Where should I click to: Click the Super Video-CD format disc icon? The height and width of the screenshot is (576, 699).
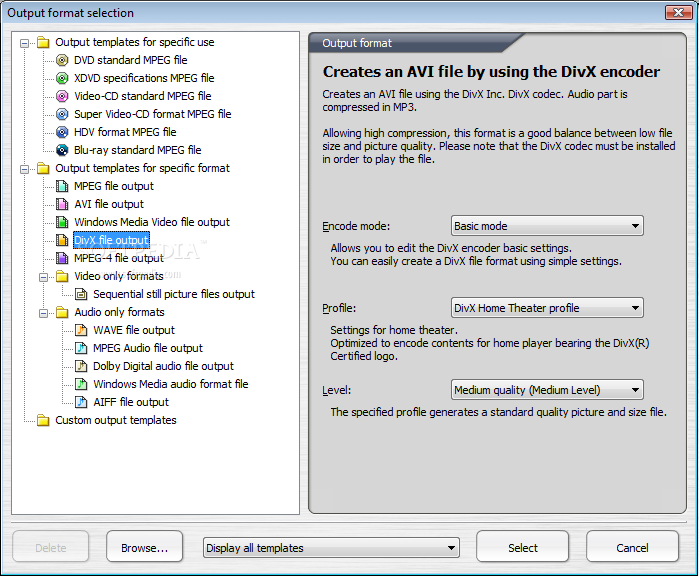pos(62,114)
